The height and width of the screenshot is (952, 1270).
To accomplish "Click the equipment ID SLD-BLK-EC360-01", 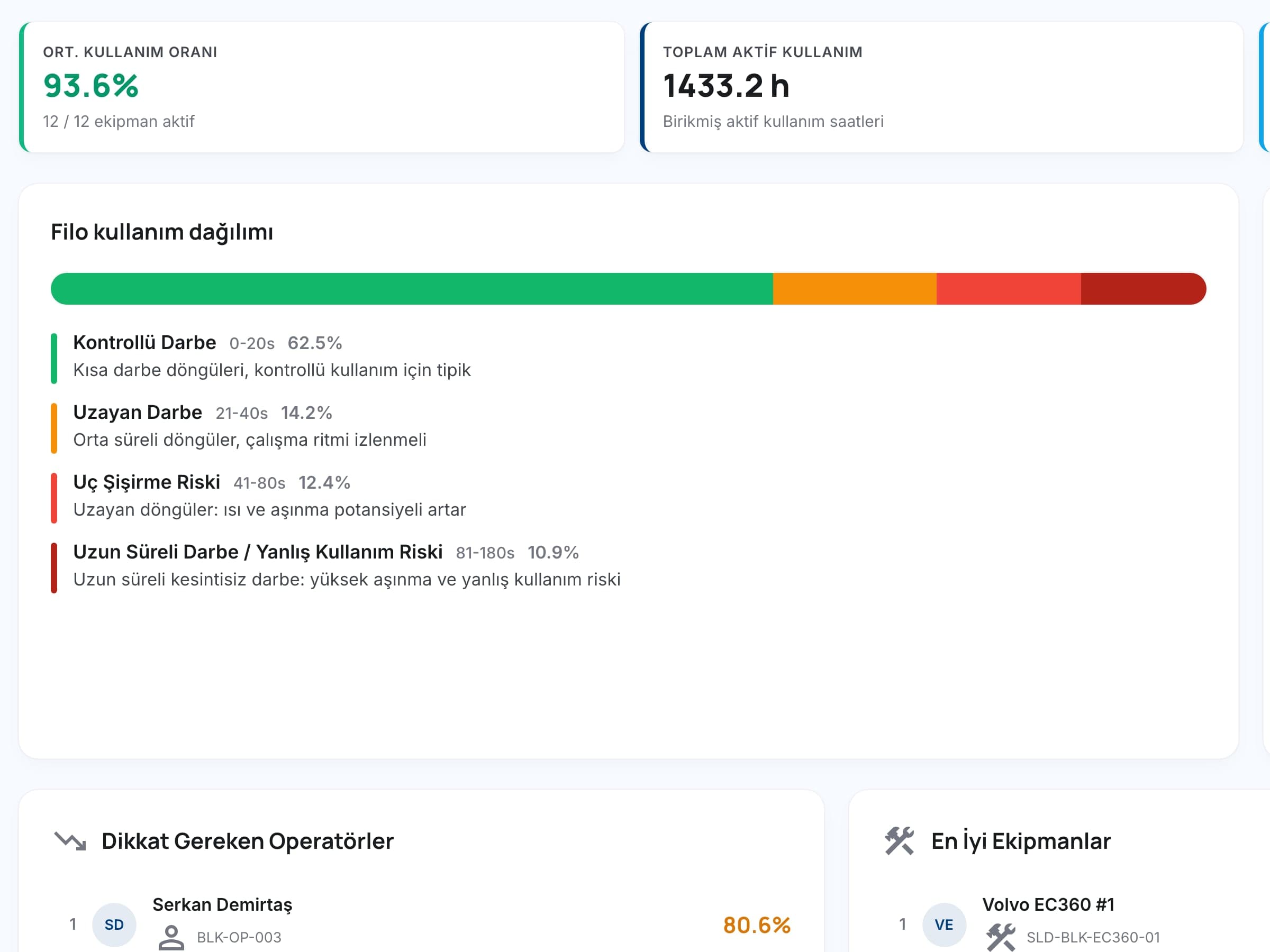I will coord(1093,938).
